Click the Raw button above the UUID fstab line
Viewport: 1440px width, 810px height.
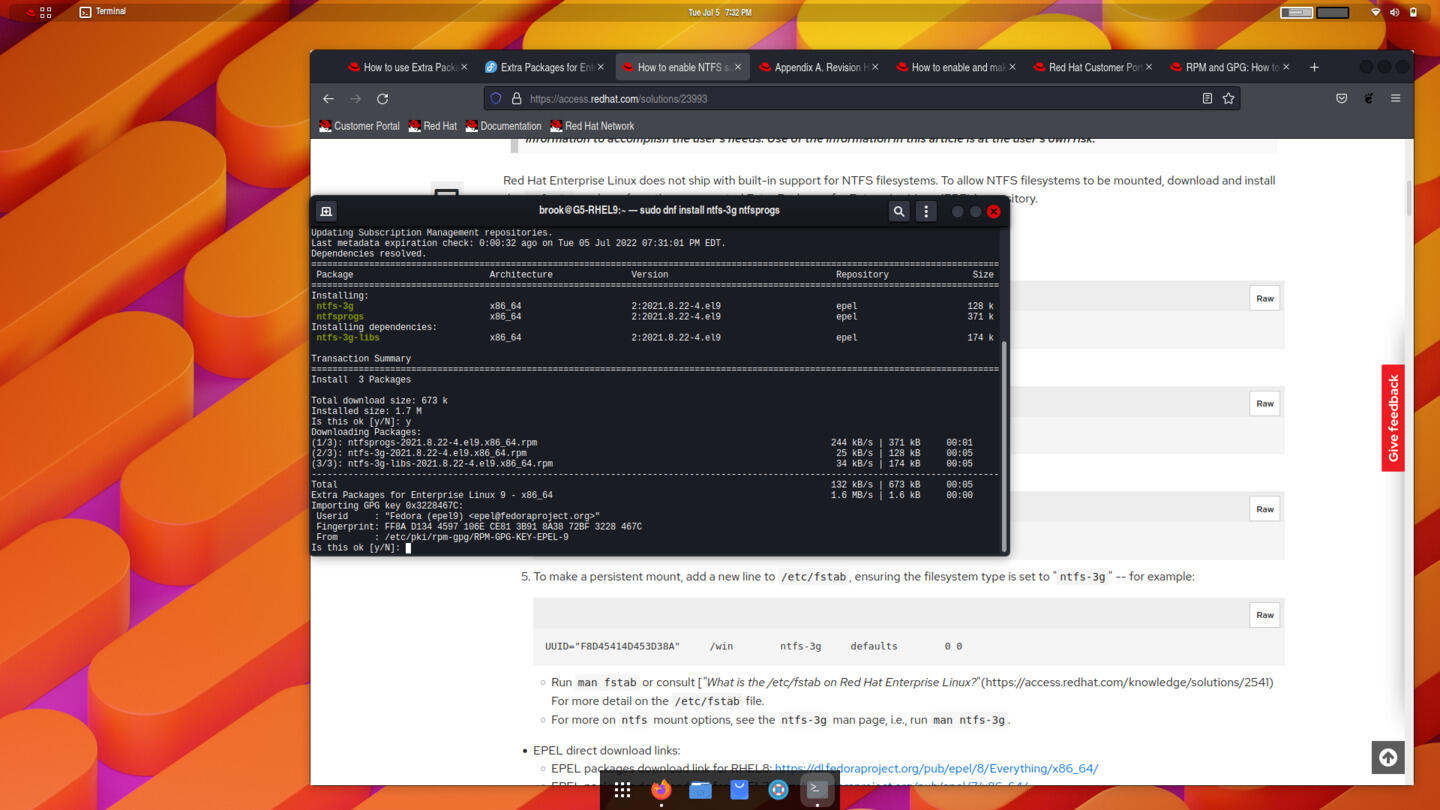[x=1265, y=615]
